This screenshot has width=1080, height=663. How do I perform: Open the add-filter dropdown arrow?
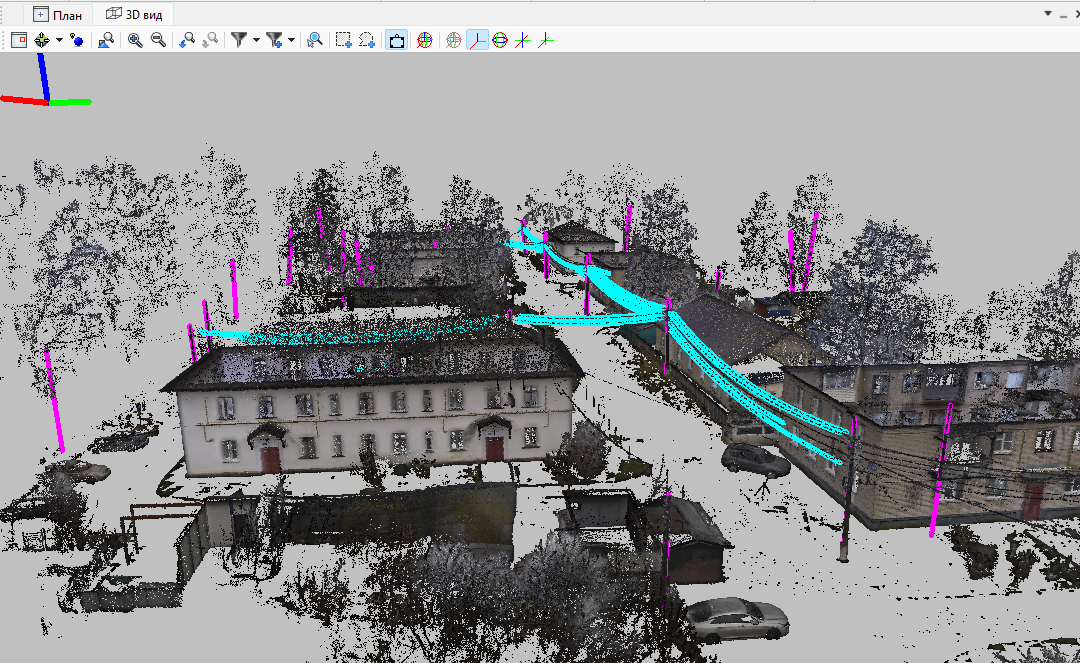(291, 40)
